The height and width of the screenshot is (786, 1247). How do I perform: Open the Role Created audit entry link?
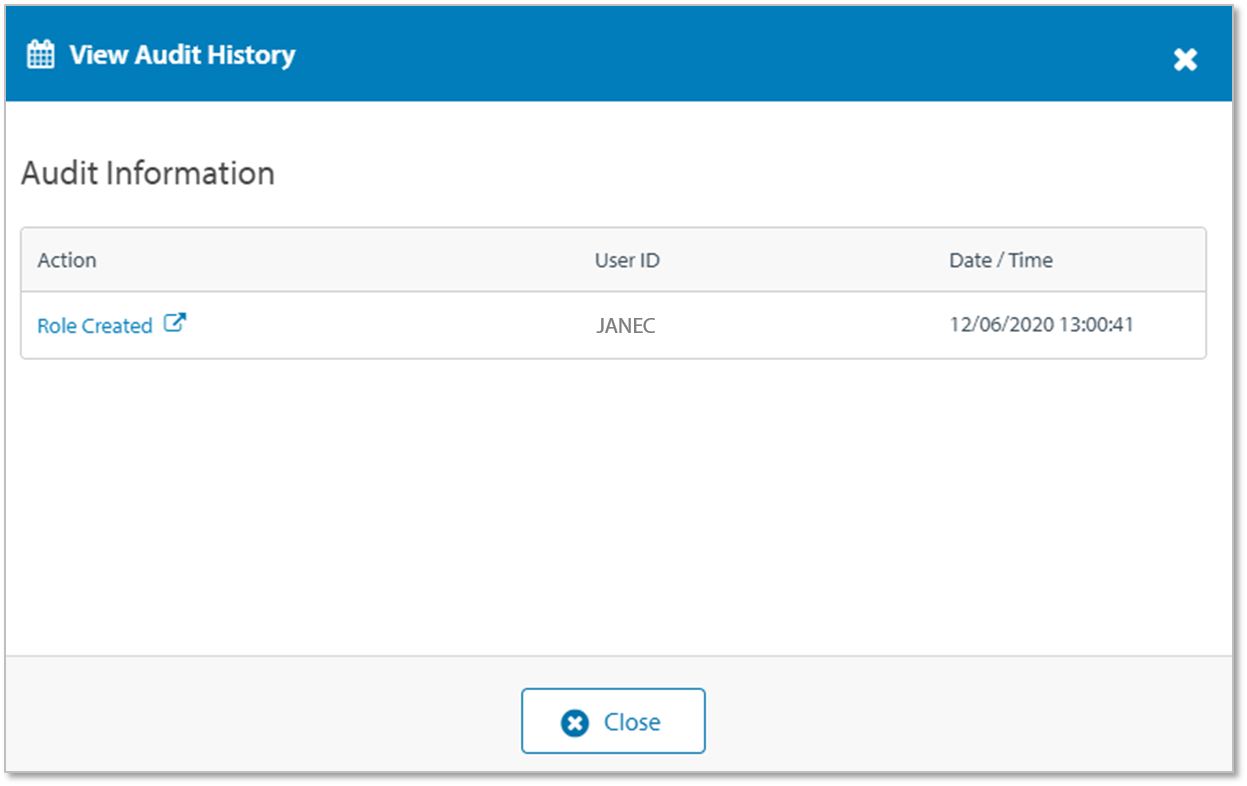(95, 326)
